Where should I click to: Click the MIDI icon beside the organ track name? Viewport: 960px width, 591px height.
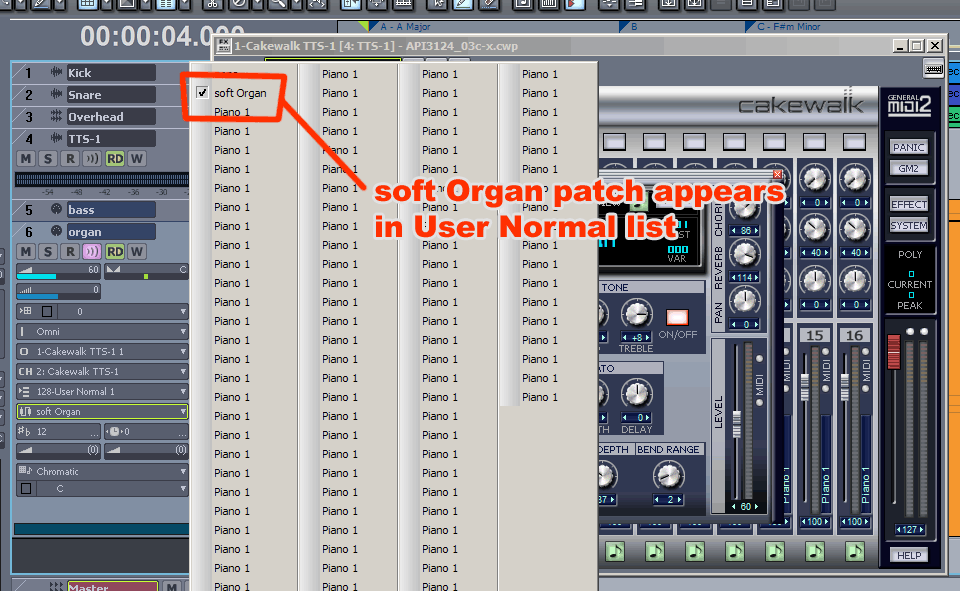56,231
